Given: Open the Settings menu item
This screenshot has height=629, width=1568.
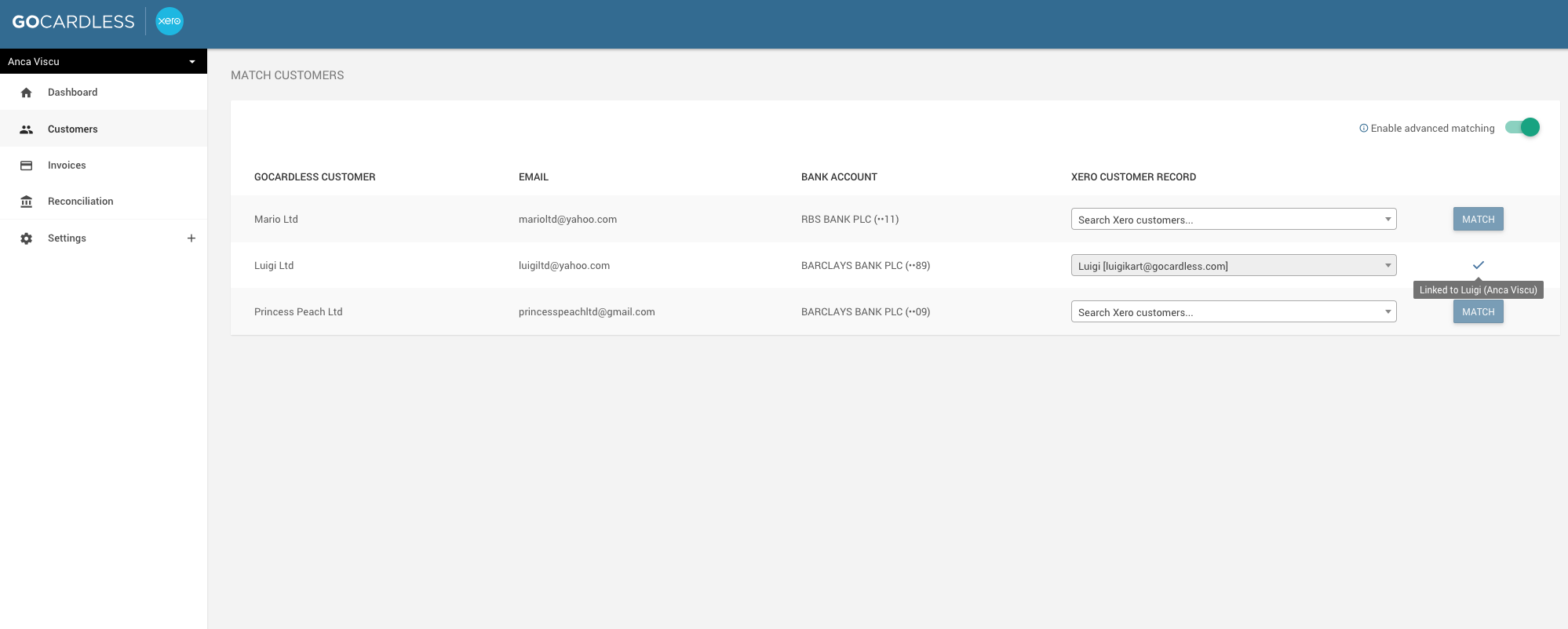Looking at the screenshot, I should pyautogui.click(x=104, y=238).
